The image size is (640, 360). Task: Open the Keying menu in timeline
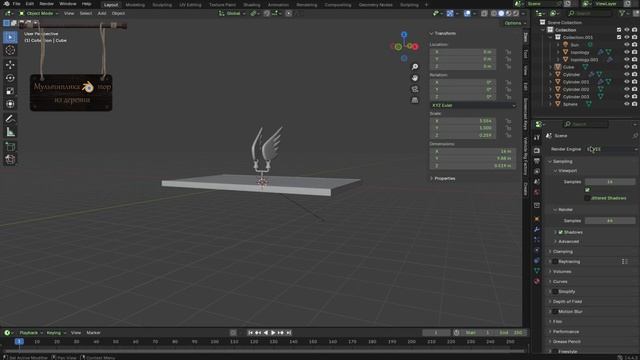click(x=56, y=333)
